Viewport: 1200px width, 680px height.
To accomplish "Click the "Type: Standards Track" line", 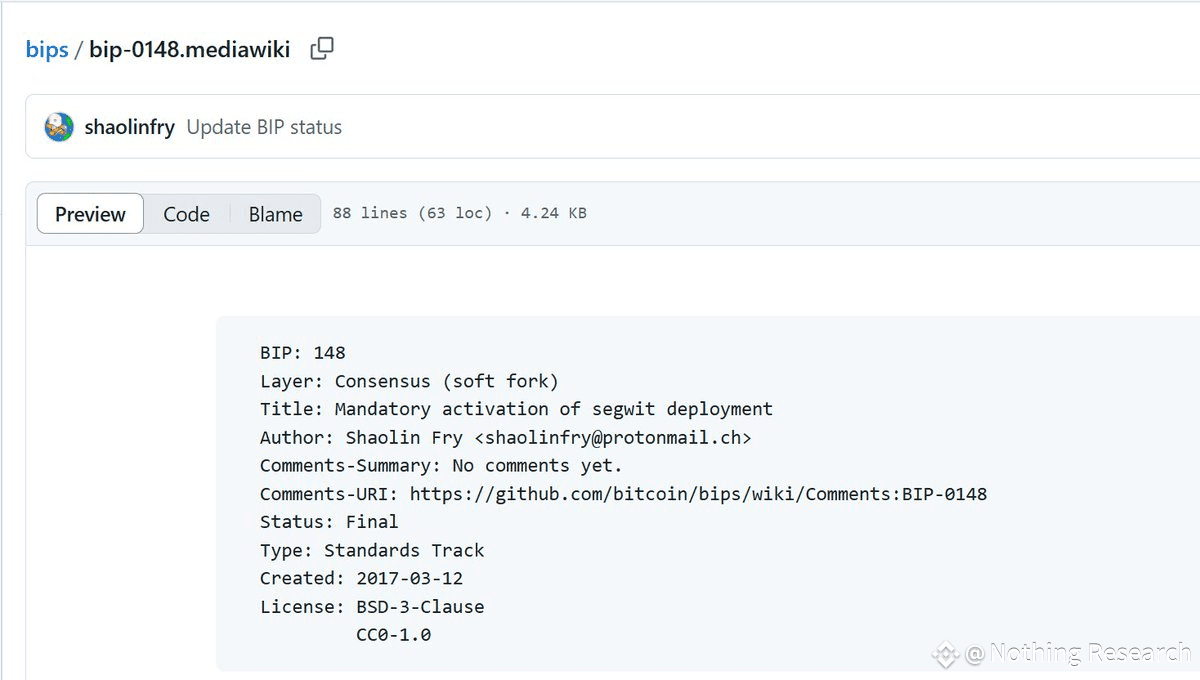I will click(372, 550).
